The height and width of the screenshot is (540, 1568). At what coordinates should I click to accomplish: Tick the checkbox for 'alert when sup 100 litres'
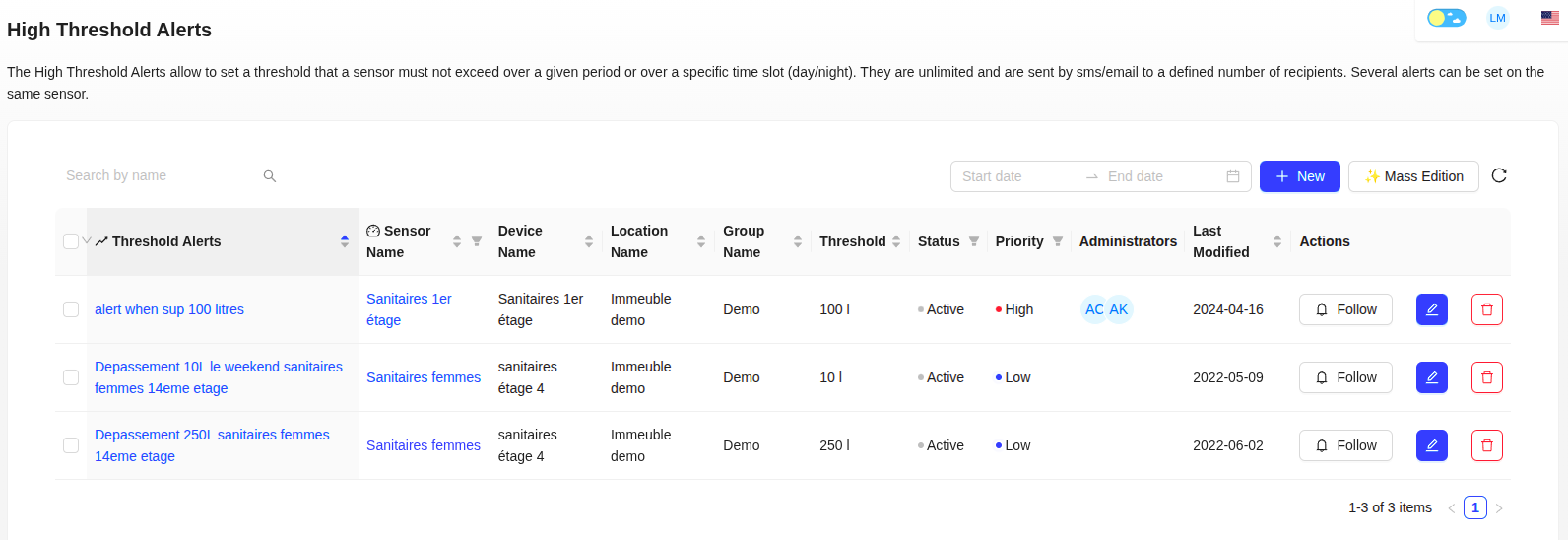click(x=71, y=309)
